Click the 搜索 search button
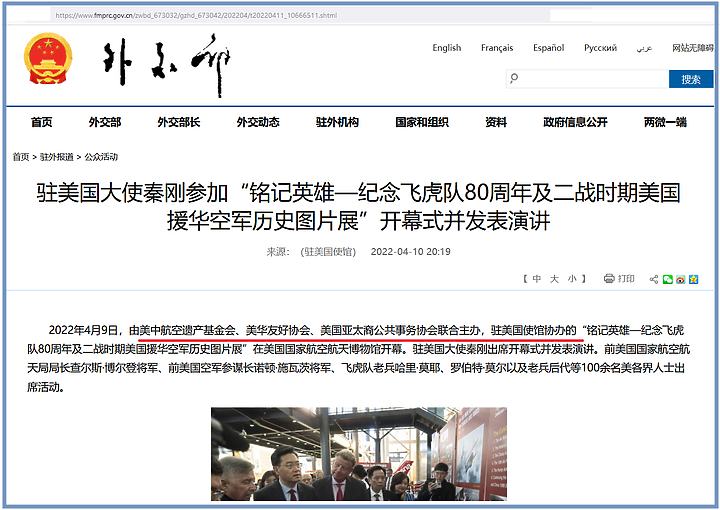Image resolution: width=720 pixels, height=510 pixels. click(691, 79)
